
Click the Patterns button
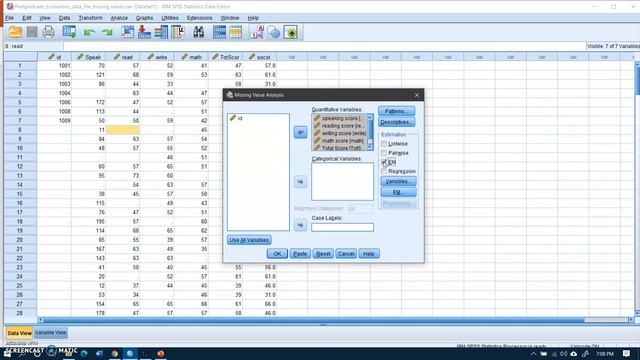click(397, 111)
